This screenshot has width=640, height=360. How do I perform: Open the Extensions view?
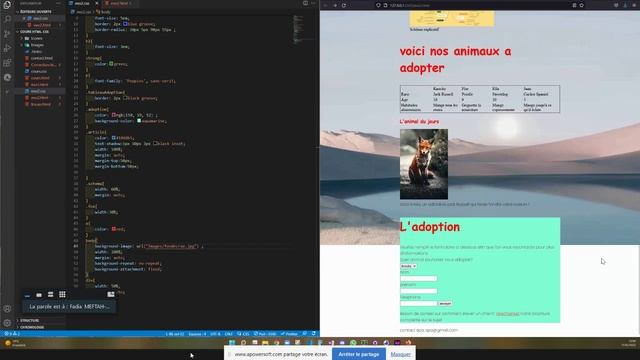7,63
